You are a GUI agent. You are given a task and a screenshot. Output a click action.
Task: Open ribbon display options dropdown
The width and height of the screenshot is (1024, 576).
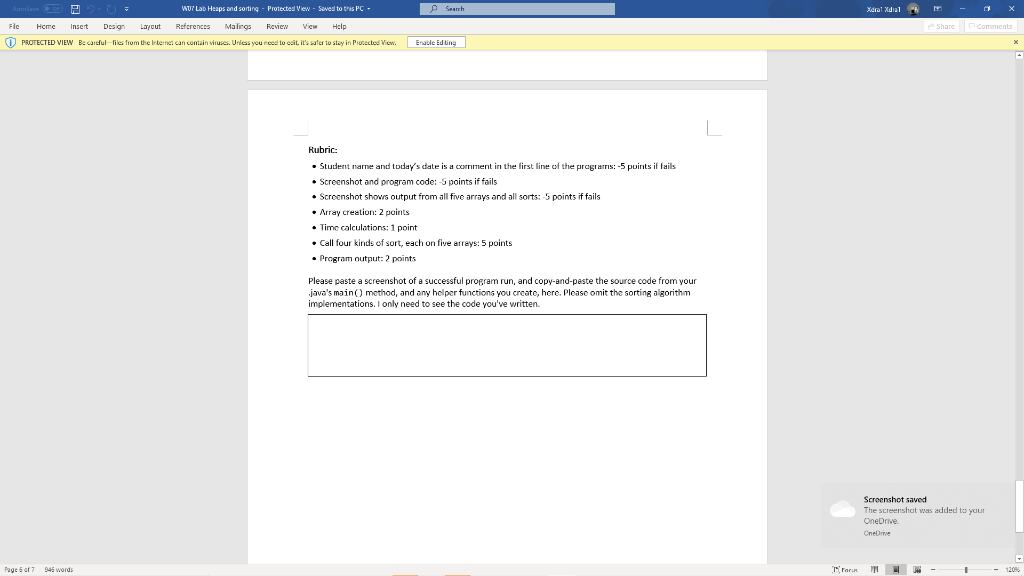[x=936, y=8]
